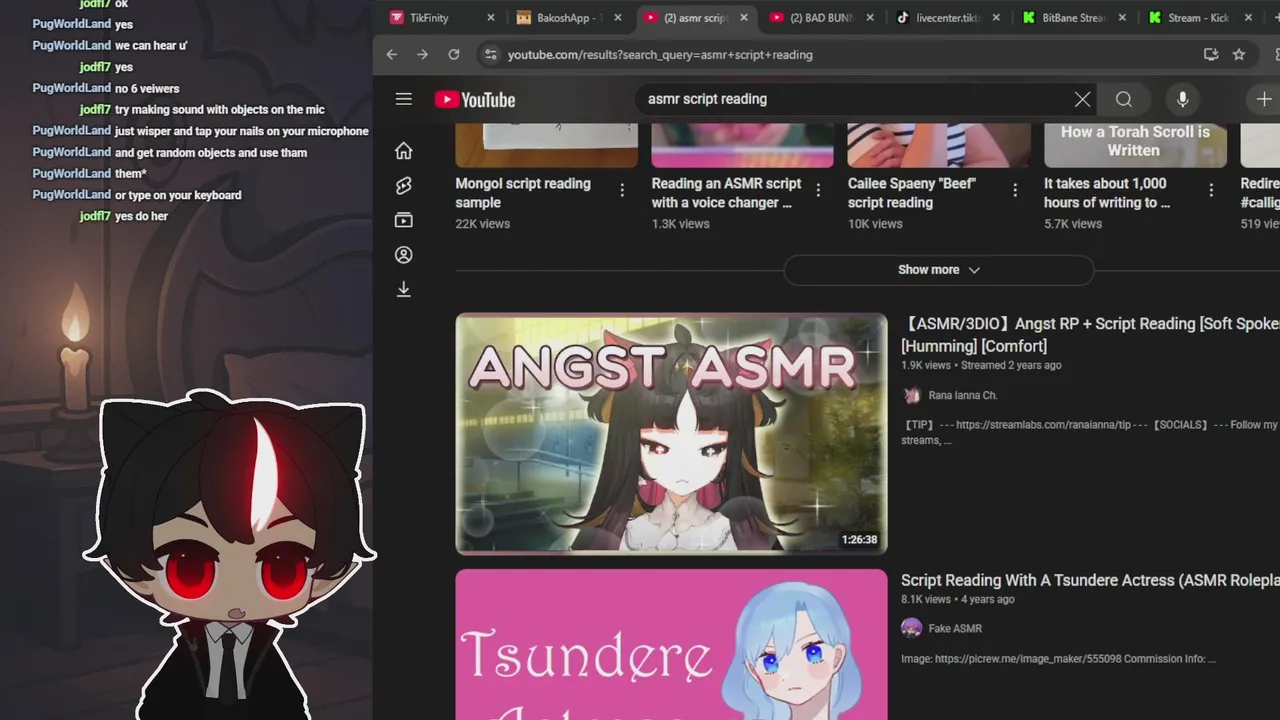1280x720 pixels.
Task: Close the BakoshApp tab
Action: coord(617,17)
